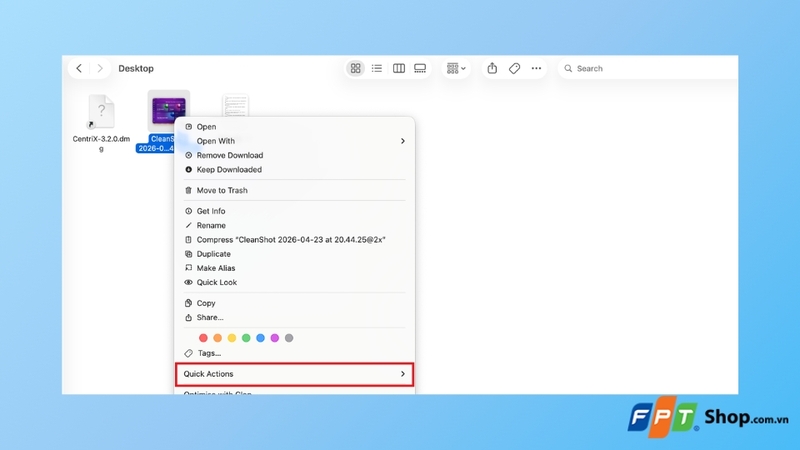
Task: Apply the green tag color
Action: point(246,338)
